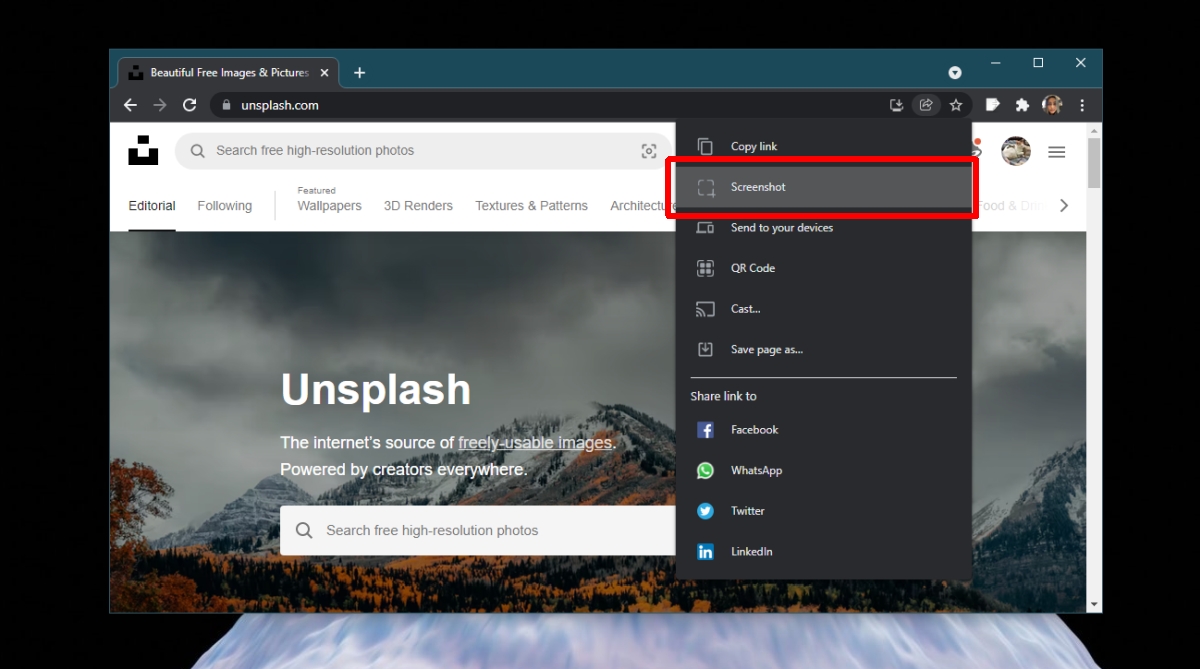Click the extension icon beside the puzzle piece
Image resolution: width=1200 pixels, height=669 pixels.
click(993, 105)
